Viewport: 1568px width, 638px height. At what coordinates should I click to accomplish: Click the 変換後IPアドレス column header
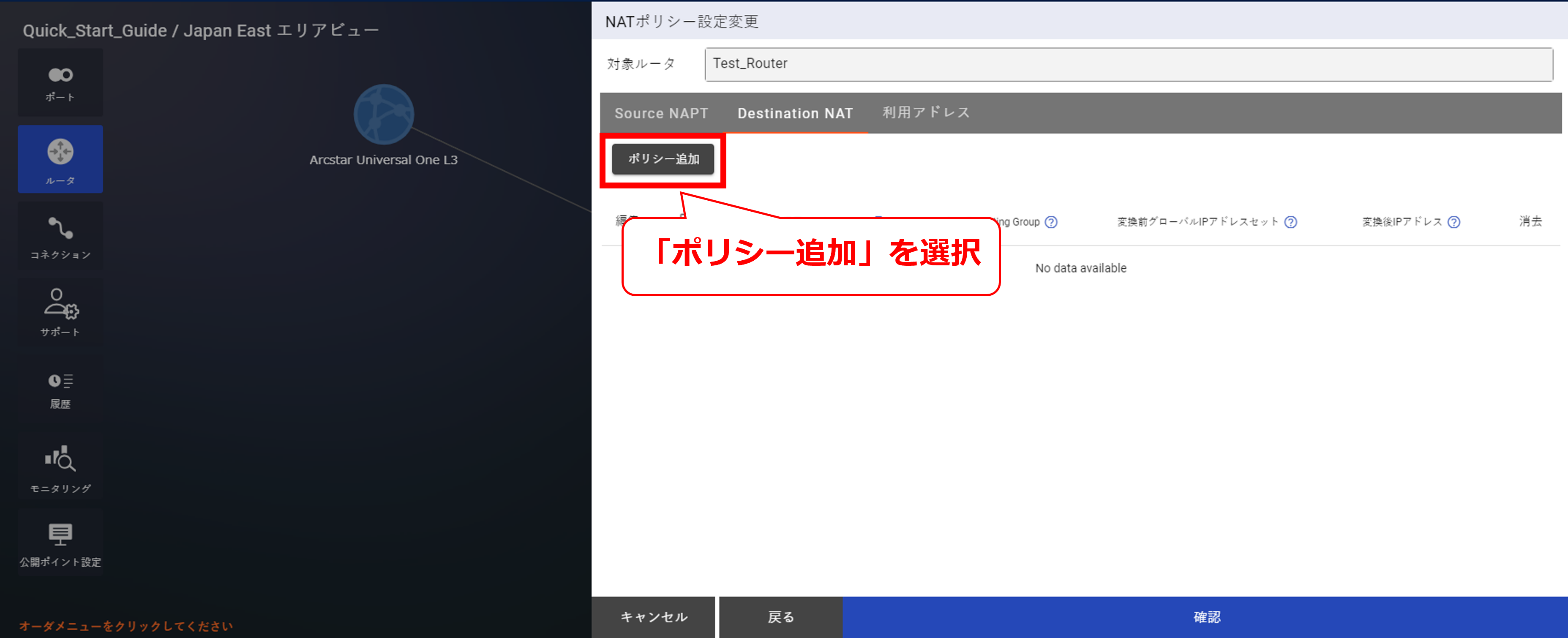click(1402, 221)
